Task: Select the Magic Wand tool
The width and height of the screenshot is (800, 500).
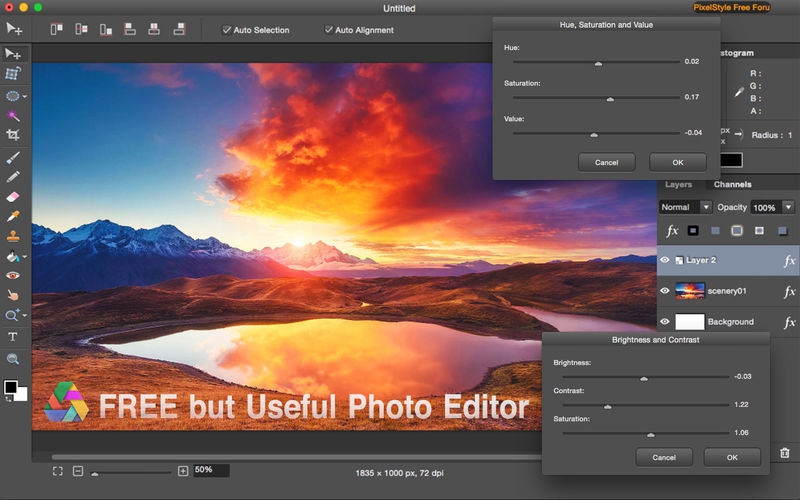Action: point(13,116)
